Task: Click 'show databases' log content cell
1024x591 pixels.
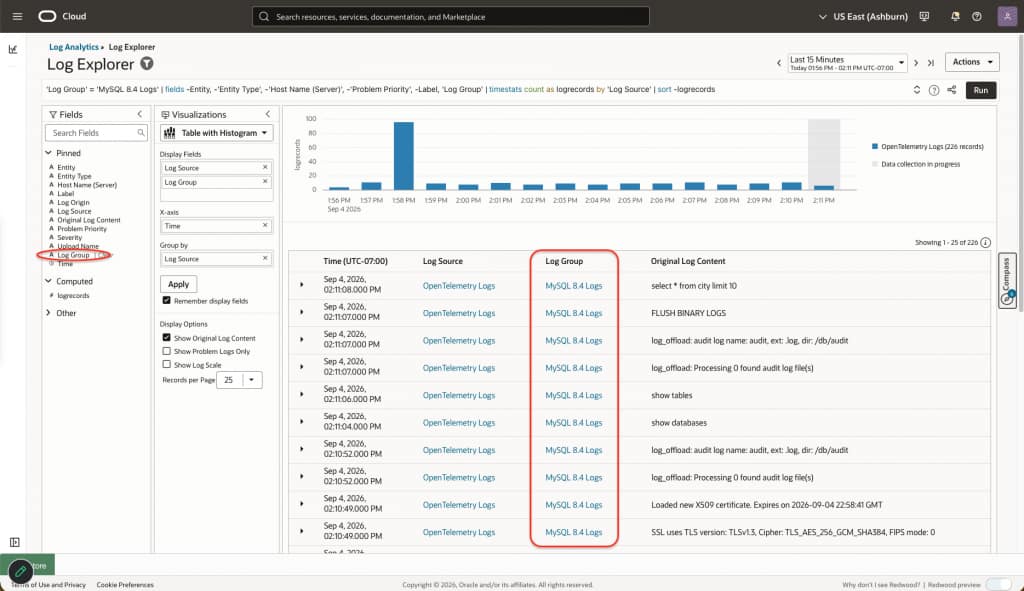Action: tap(679, 423)
